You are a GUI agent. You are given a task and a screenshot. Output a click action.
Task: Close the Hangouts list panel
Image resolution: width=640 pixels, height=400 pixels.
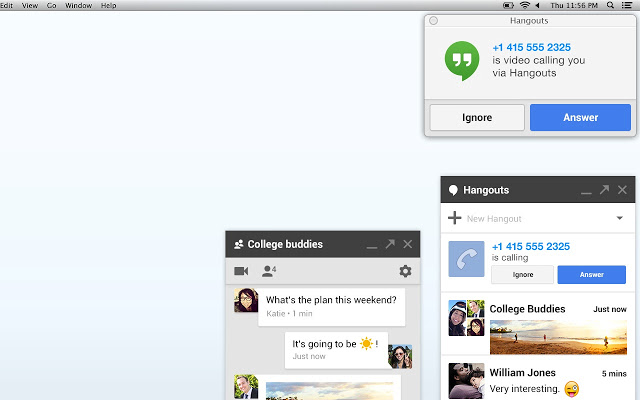pos(622,190)
